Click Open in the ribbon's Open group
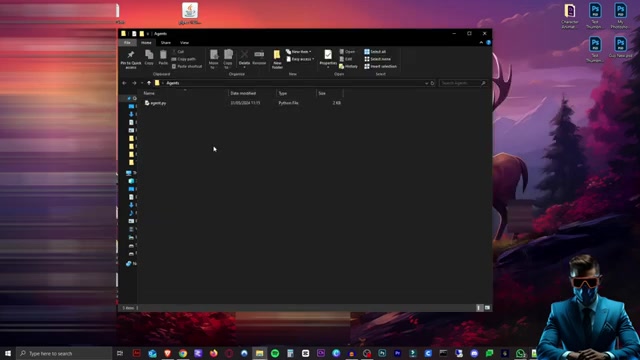 point(347,52)
